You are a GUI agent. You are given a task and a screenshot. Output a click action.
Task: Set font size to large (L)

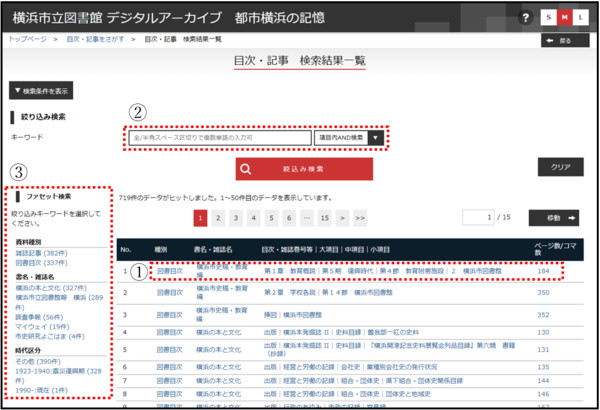(583, 19)
